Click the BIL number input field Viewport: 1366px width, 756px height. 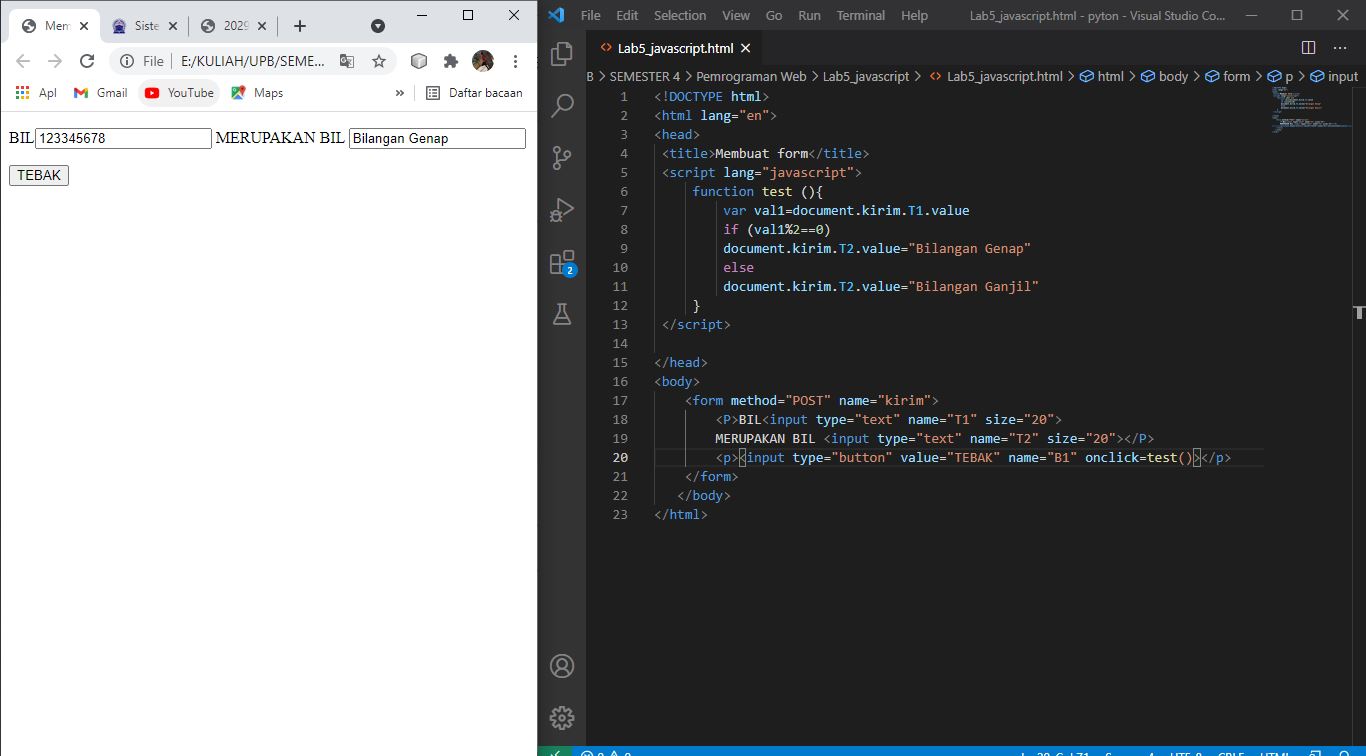click(x=122, y=138)
